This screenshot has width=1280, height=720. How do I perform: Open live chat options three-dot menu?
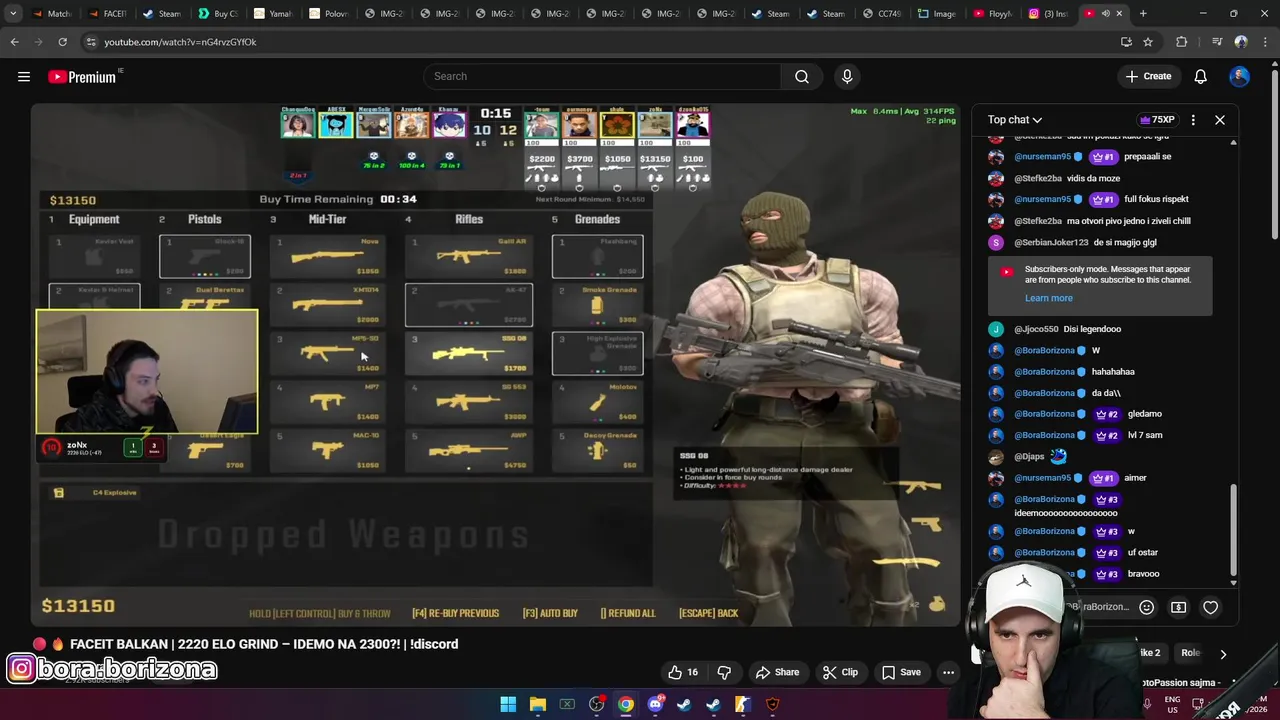[x=1193, y=120]
